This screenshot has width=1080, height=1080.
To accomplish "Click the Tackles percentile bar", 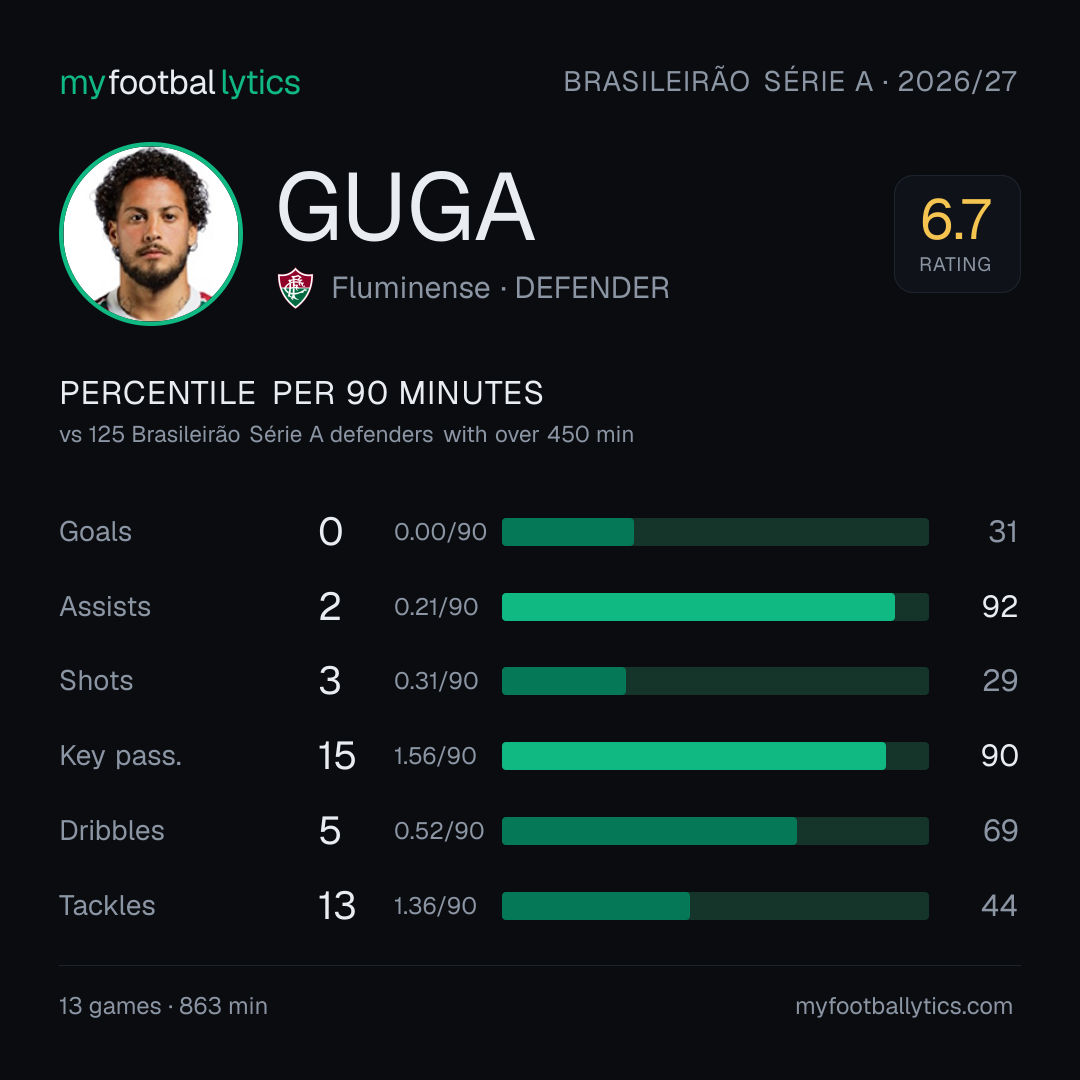I will pyautogui.click(x=715, y=906).
